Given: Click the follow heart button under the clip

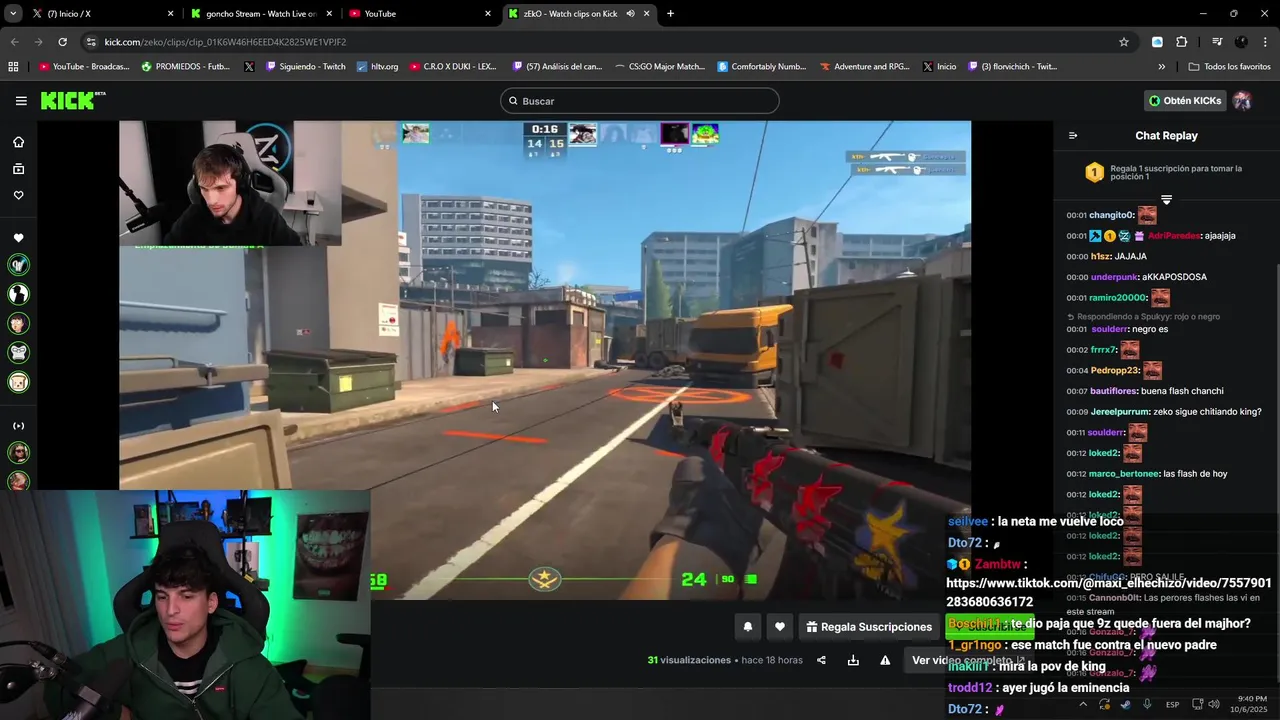Looking at the screenshot, I should pyautogui.click(x=780, y=627).
